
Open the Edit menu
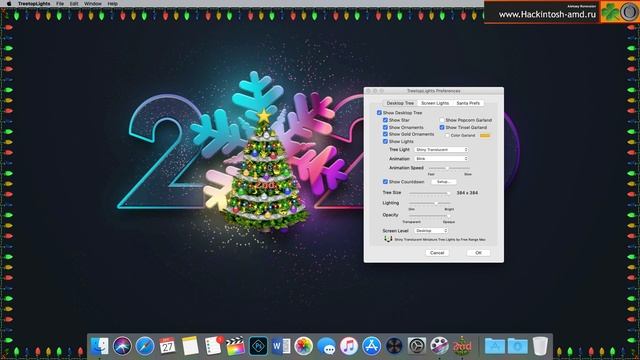[74, 3]
